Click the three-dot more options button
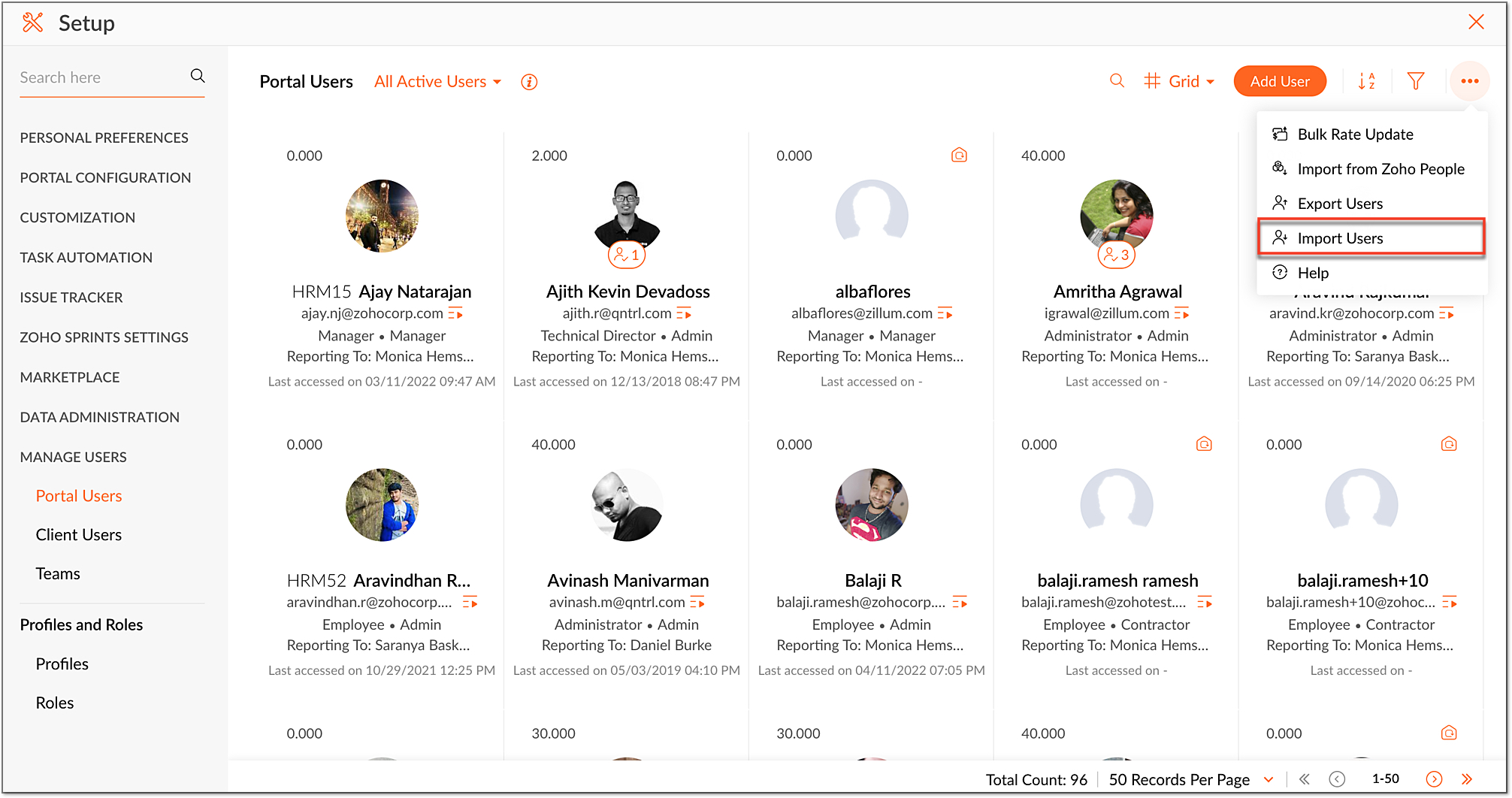1512x798 pixels. (1470, 81)
